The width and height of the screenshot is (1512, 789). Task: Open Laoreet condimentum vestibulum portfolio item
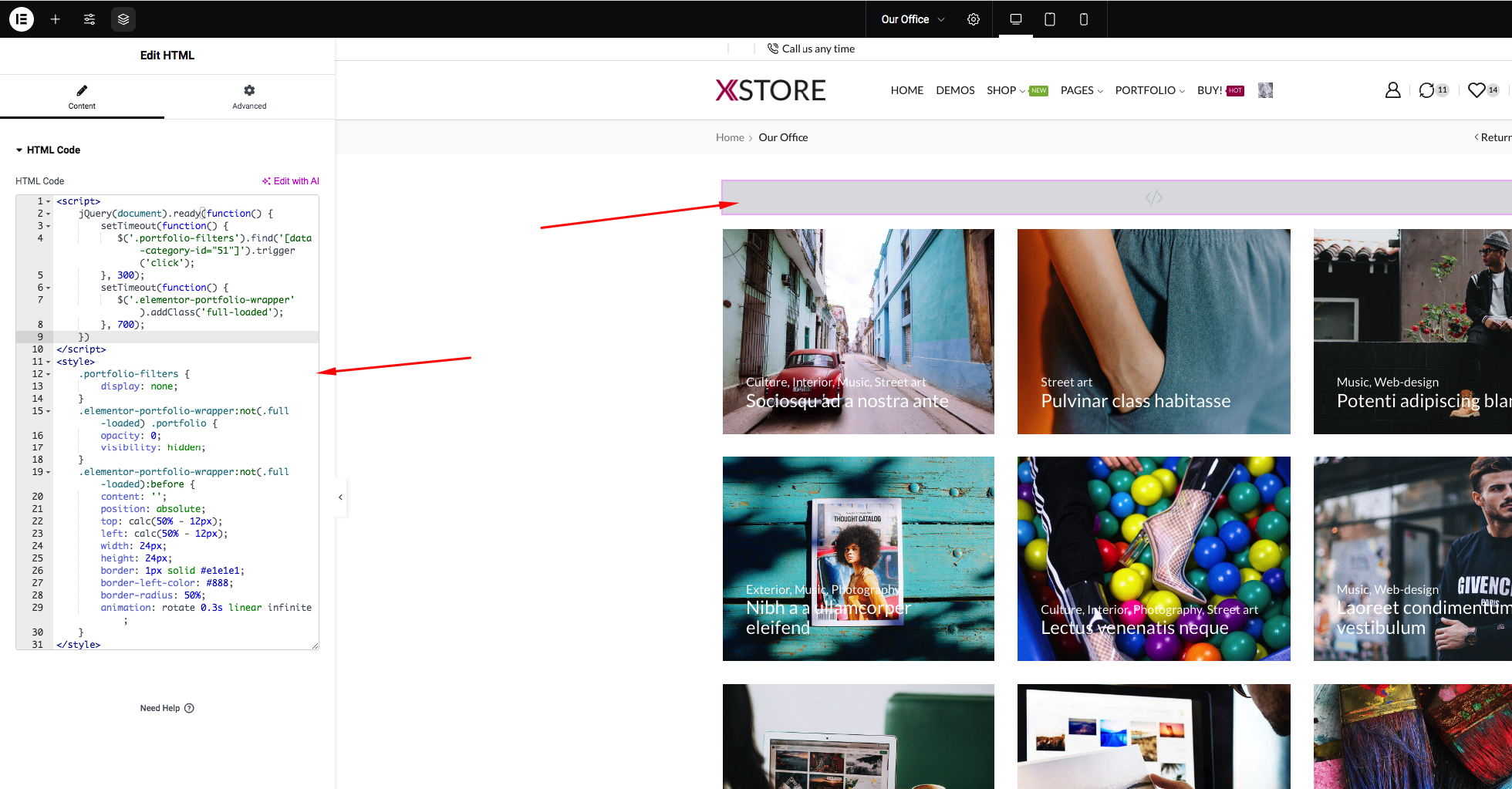[1412, 558]
